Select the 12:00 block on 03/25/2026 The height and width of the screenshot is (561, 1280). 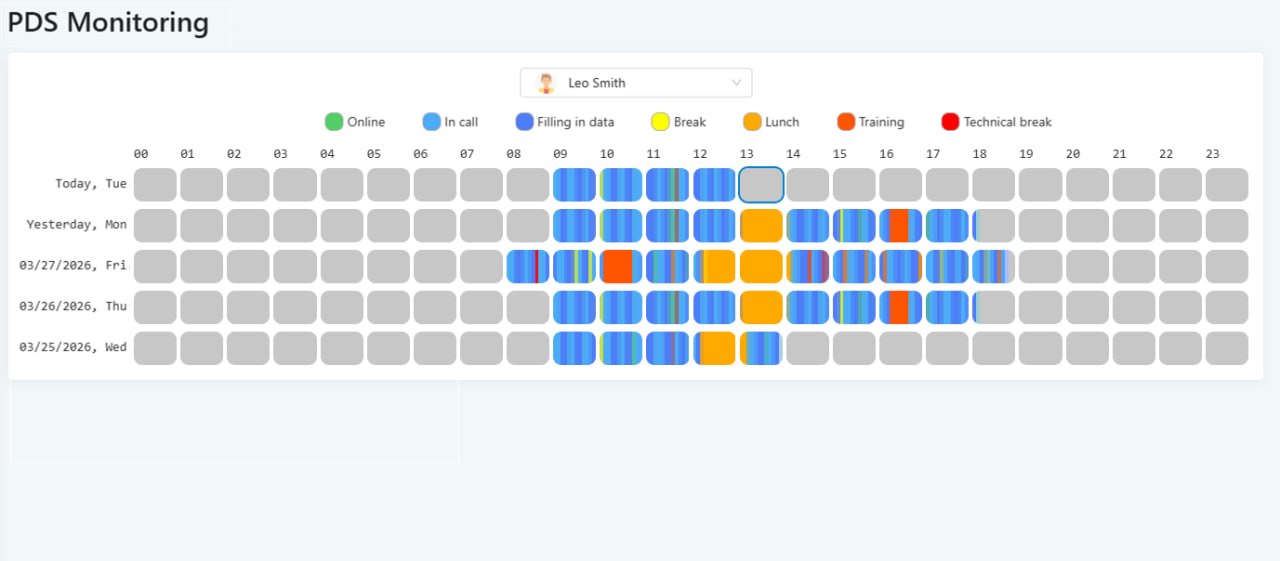[714, 348]
